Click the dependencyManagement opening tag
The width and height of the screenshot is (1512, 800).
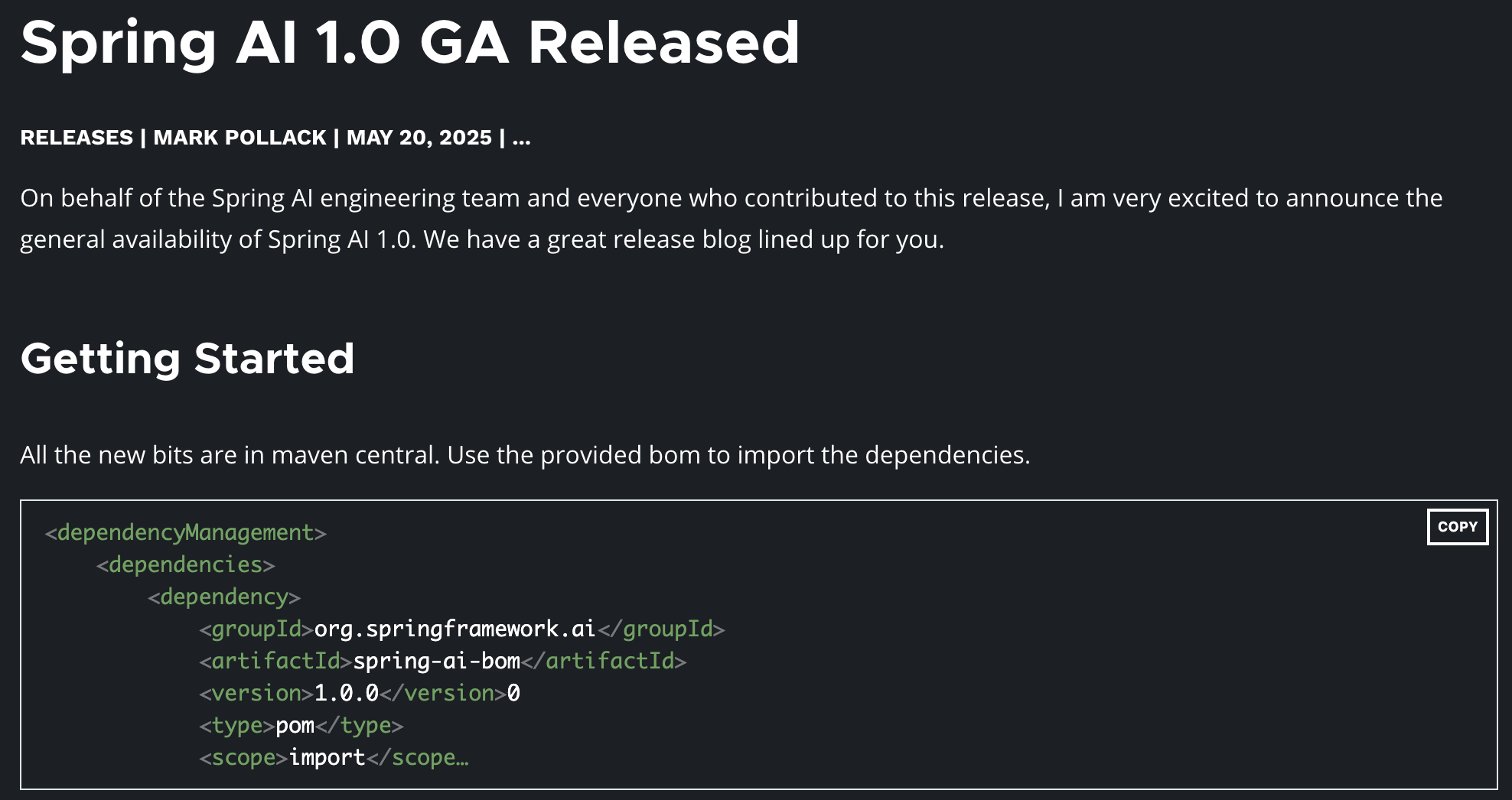[x=186, y=532]
